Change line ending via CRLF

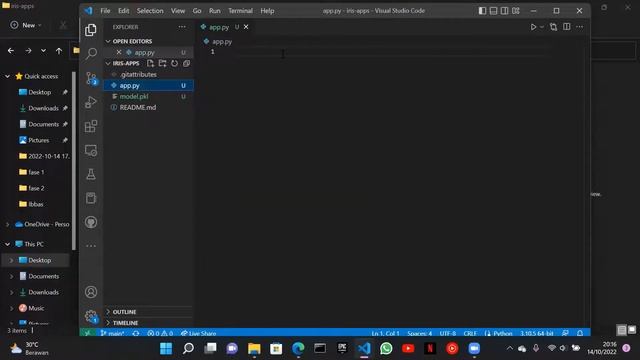pos(470,333)
